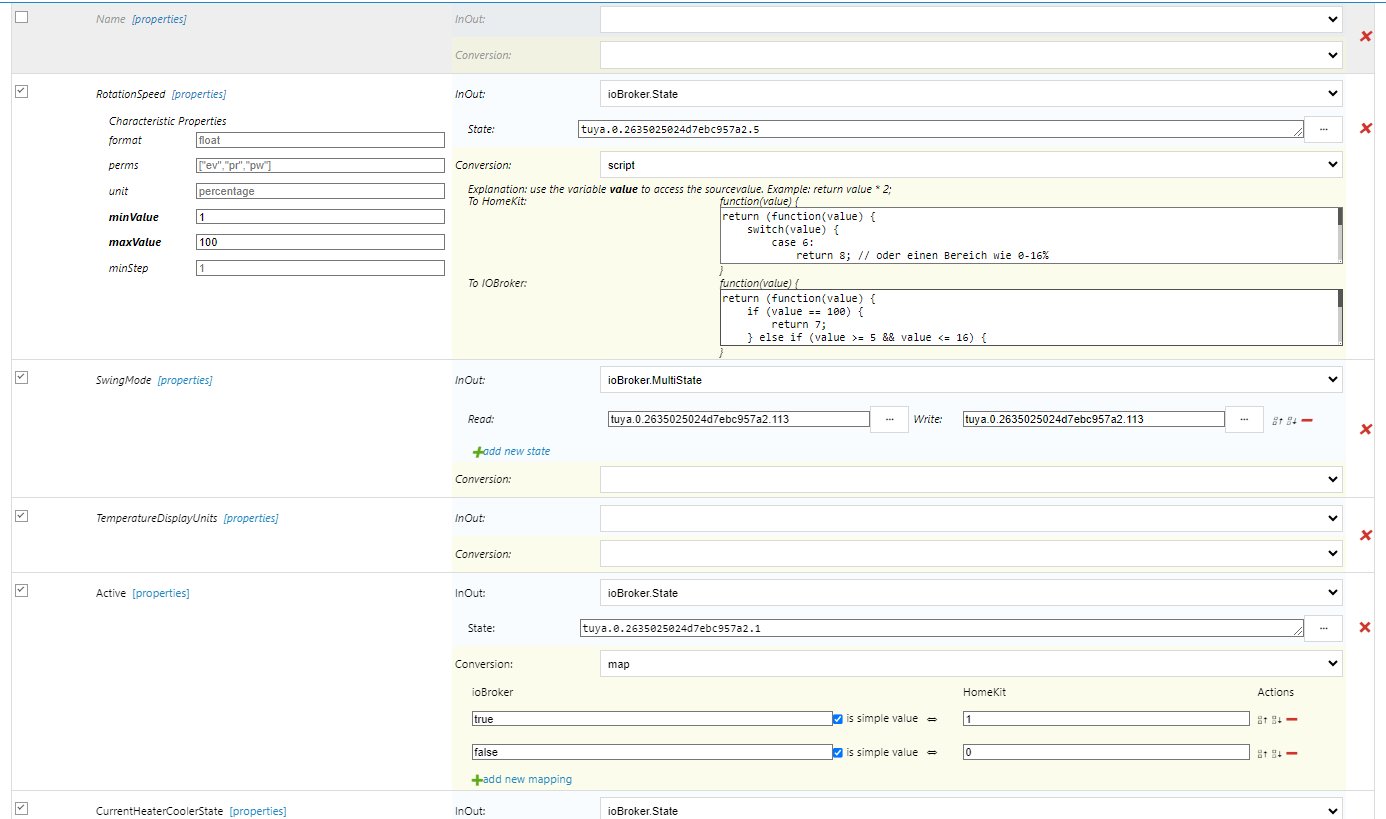1386x819 pixels.
Task: Remove the RotationSpeed characteristic with red X
Action: (x=1366, y=128)
